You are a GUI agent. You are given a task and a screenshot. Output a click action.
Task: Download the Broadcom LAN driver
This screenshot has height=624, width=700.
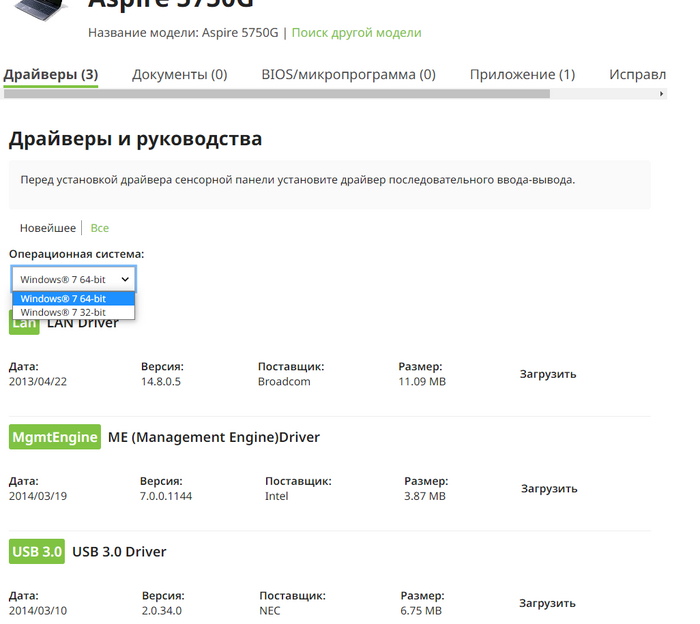(x=548, y=374)
